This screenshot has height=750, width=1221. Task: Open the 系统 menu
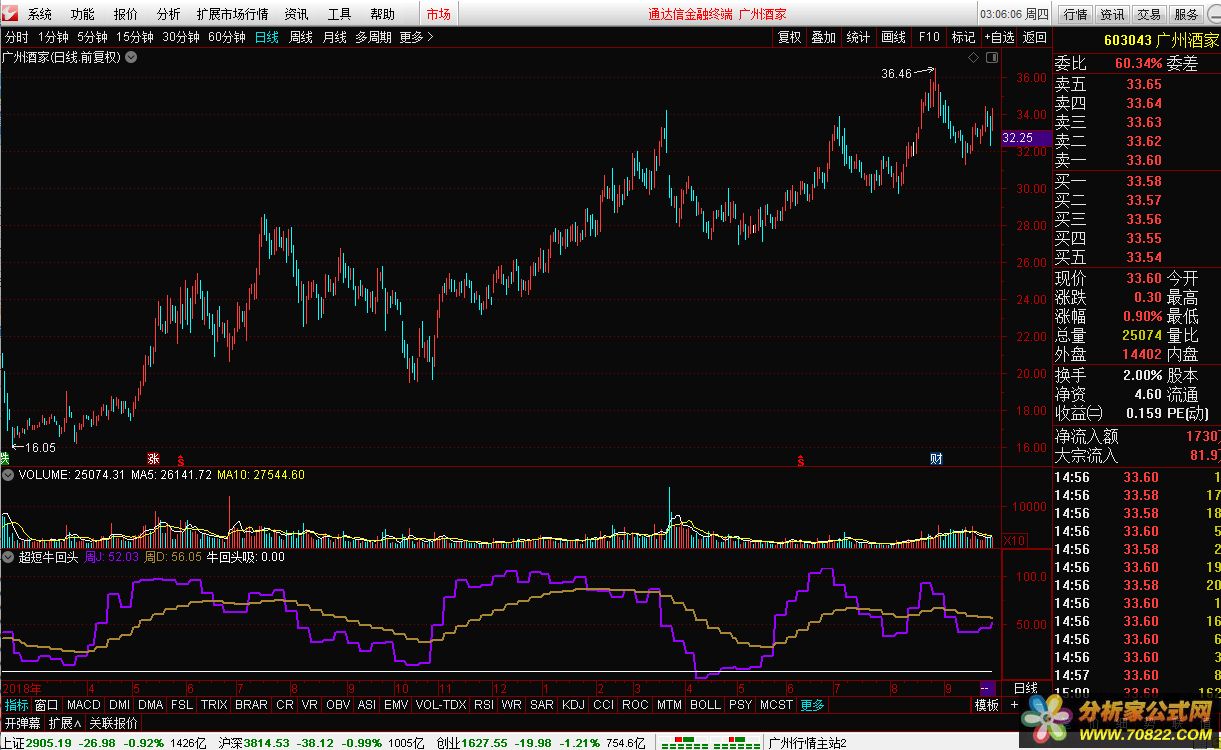[40, 14]
